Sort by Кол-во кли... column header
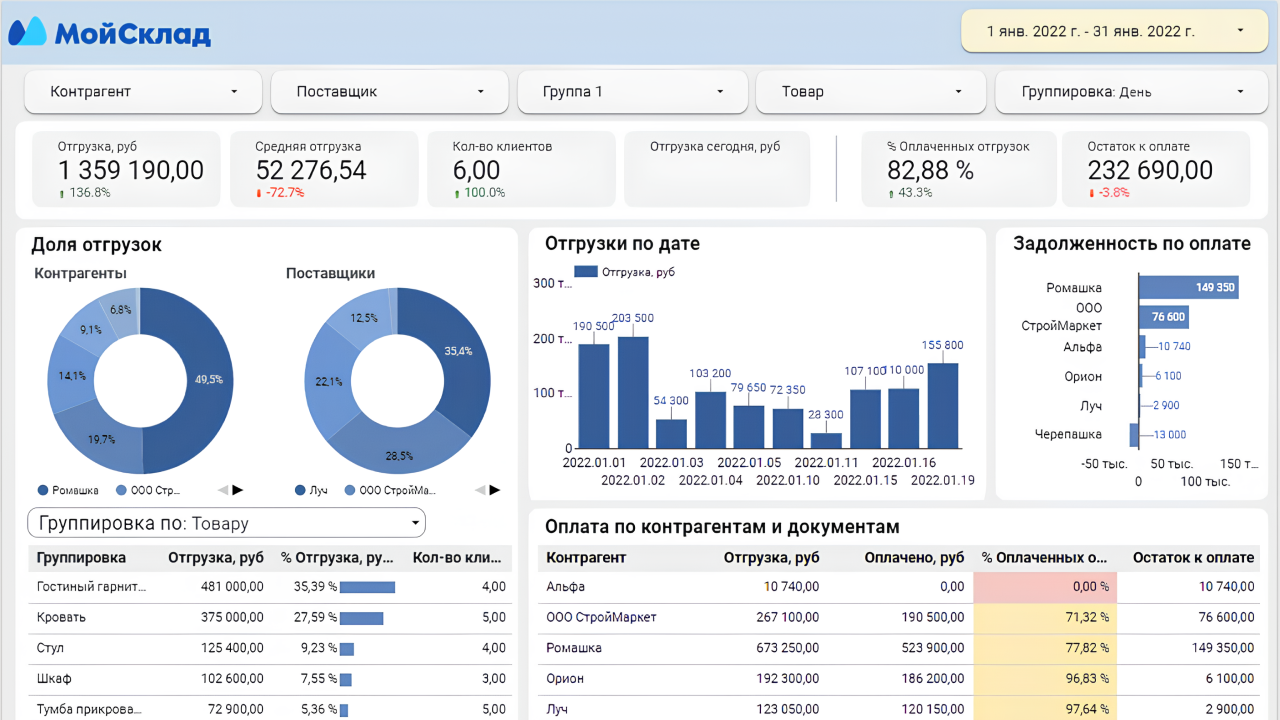The height and width of the screenshot is (720, 1280). tap(459, 558)
